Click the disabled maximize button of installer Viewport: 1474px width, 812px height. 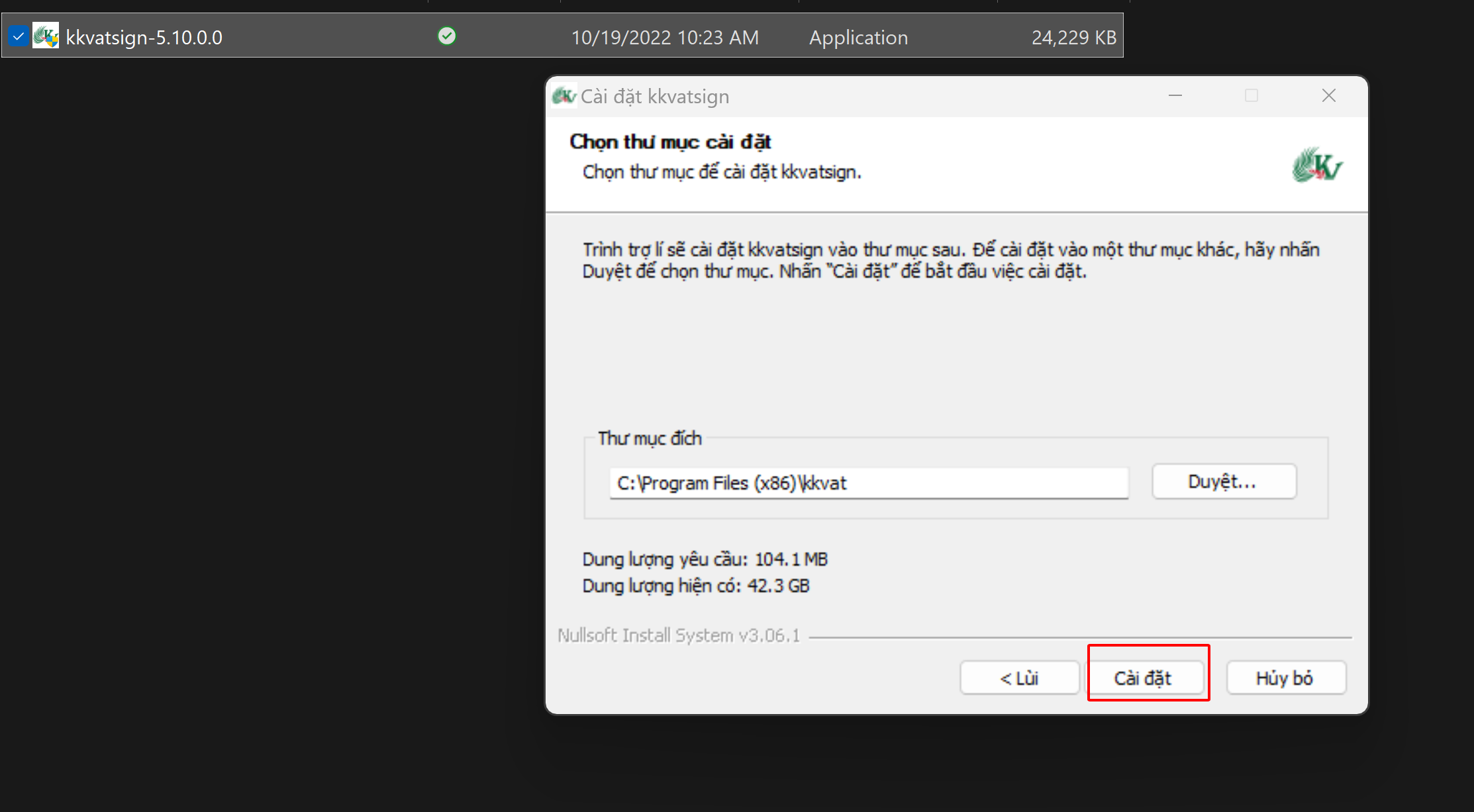pyautogui.click(x=1252, y=96)
